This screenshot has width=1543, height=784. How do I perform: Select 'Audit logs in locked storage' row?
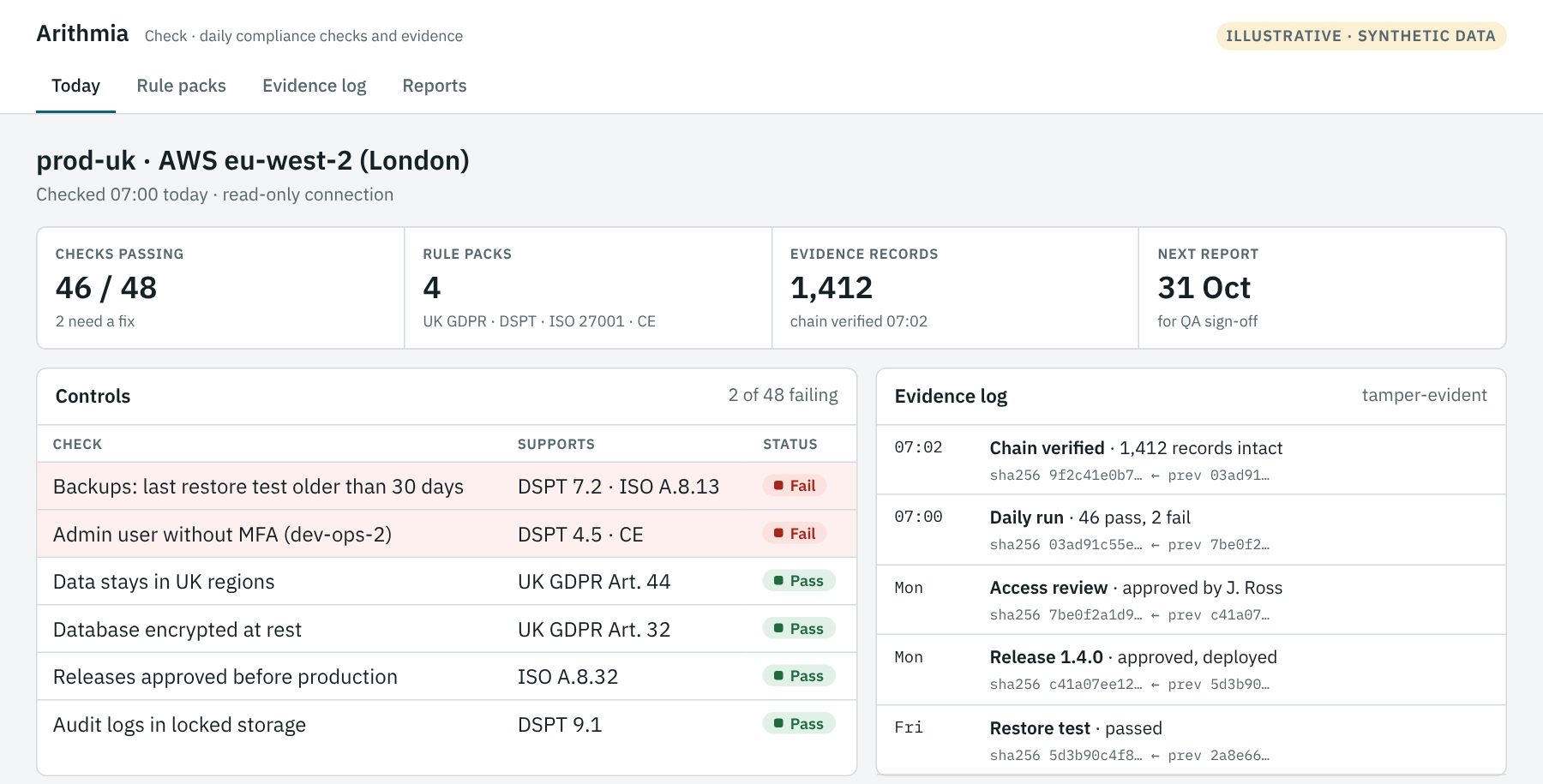tap(447, 725)
